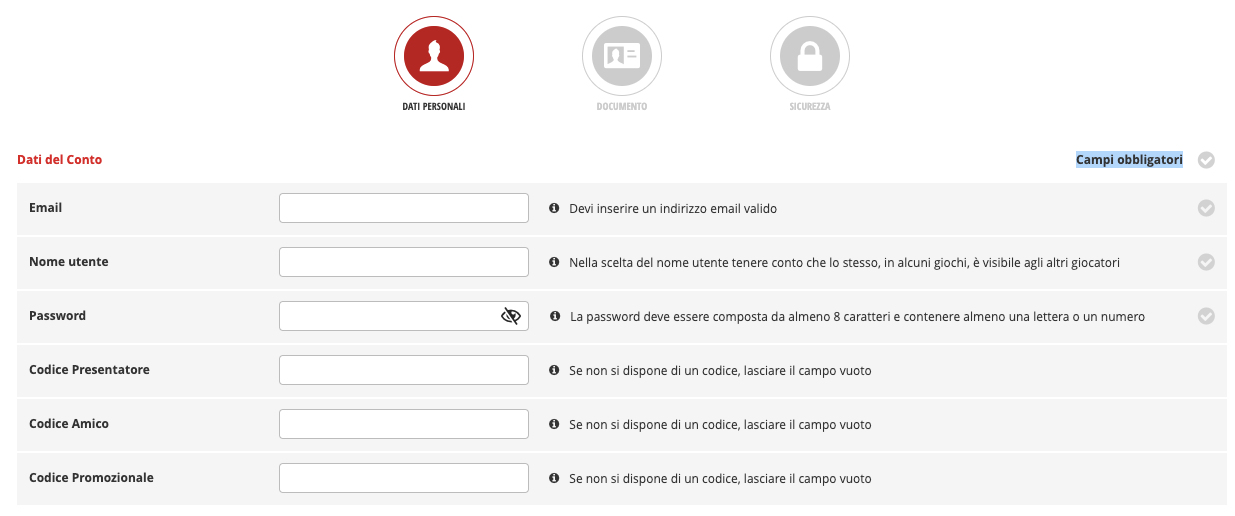Click the 'Nella scelta del nome utente' hint
The image size is (1235, 516).
[844, 262]
